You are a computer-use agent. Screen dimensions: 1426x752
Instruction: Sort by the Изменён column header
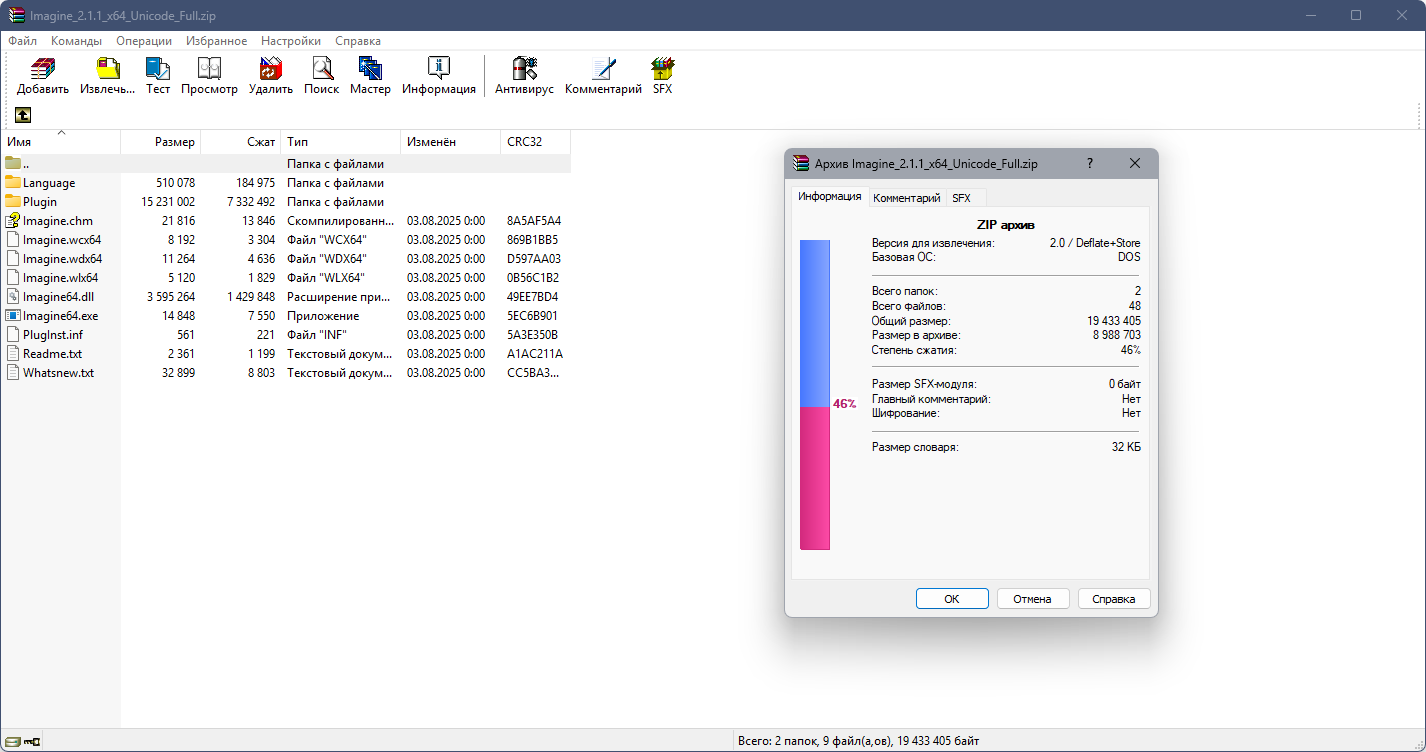click(451, 142)
